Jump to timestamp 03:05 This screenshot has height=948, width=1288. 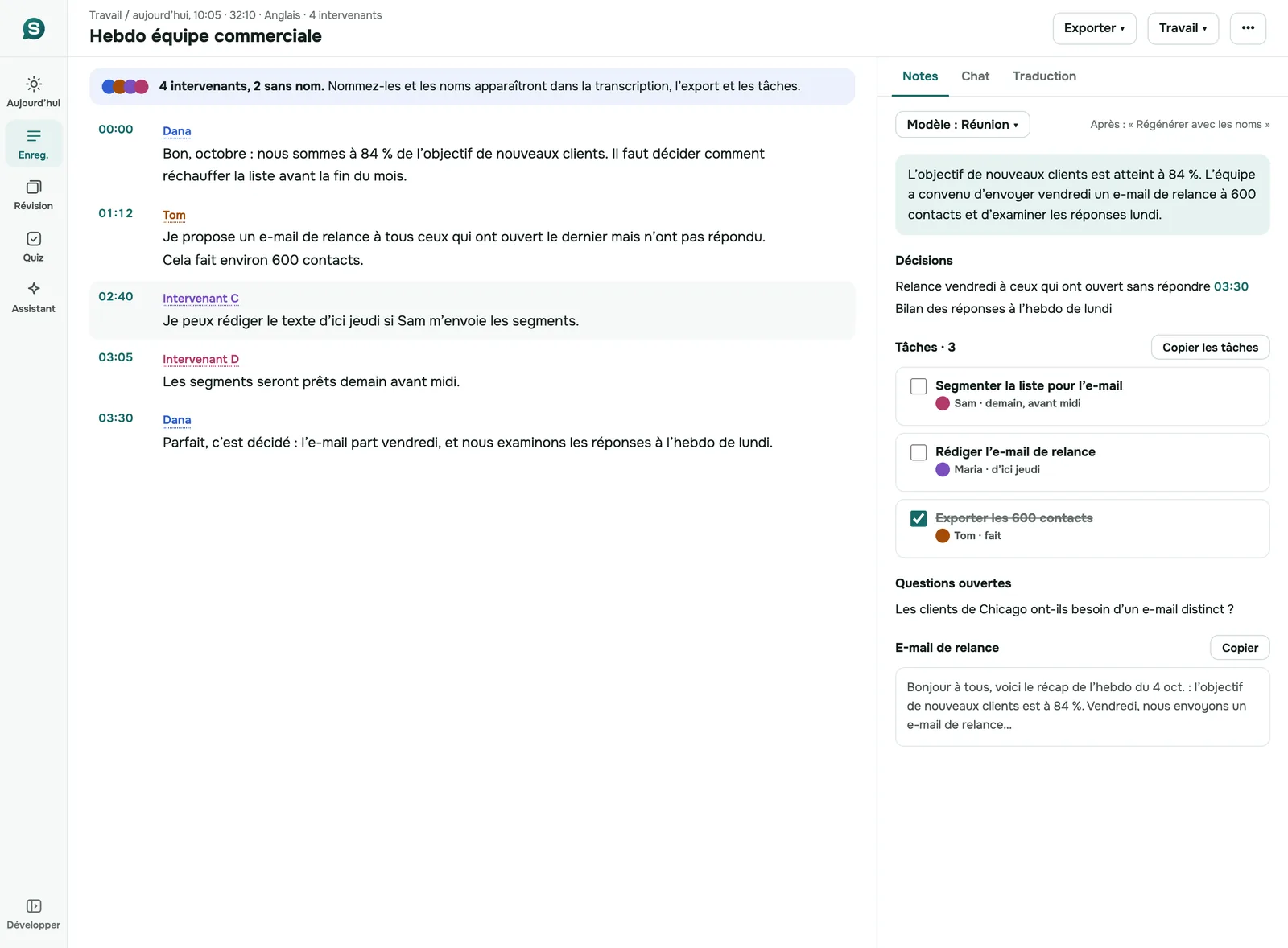[x=116, y=357]
